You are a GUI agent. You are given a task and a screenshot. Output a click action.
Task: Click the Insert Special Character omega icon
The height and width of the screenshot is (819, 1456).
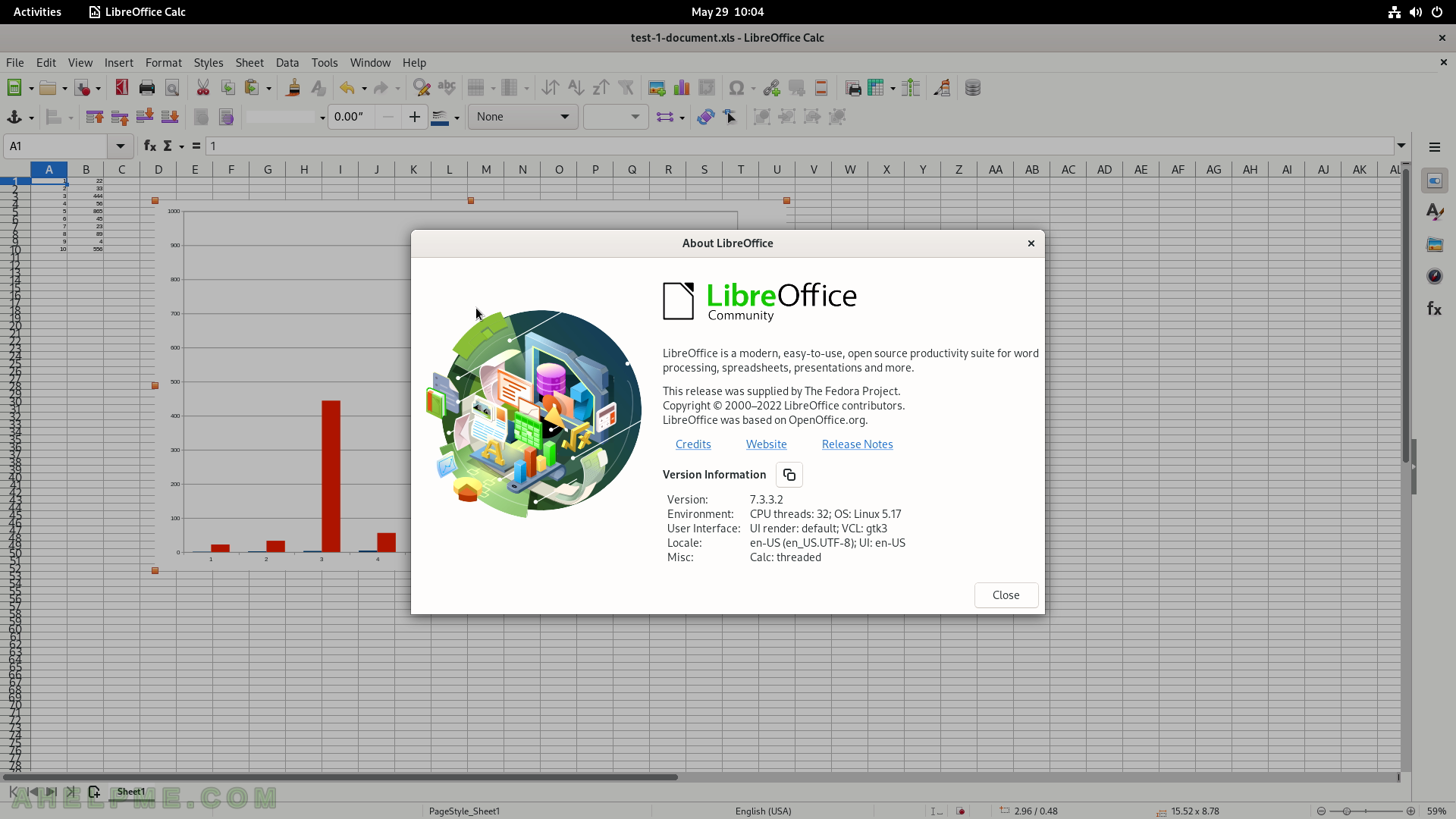click(x=736, y=88)
